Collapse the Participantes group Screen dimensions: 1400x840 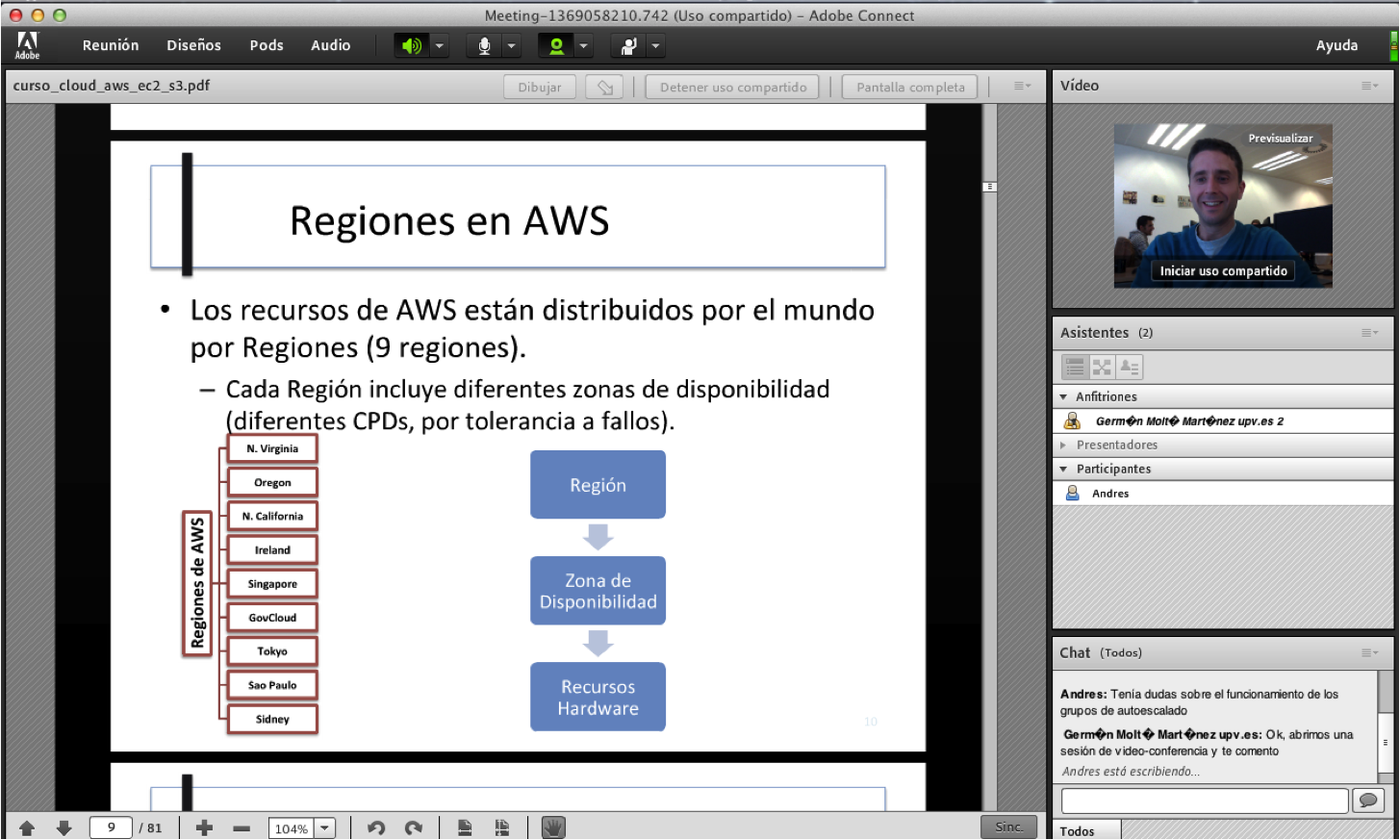1063,469
